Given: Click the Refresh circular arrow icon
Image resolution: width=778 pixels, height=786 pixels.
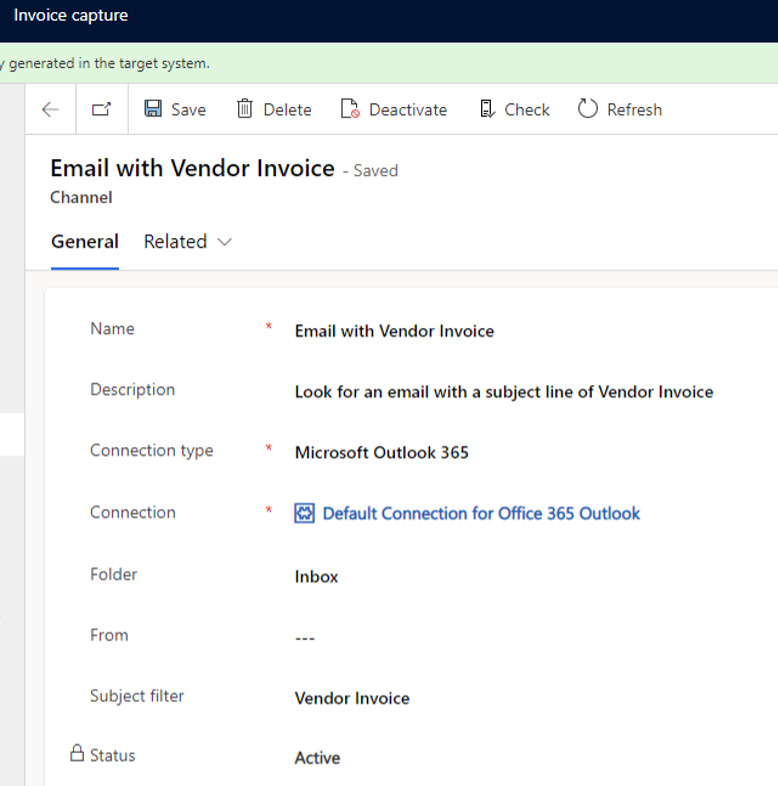Looking at the screenshot, I should click(588, 109).
